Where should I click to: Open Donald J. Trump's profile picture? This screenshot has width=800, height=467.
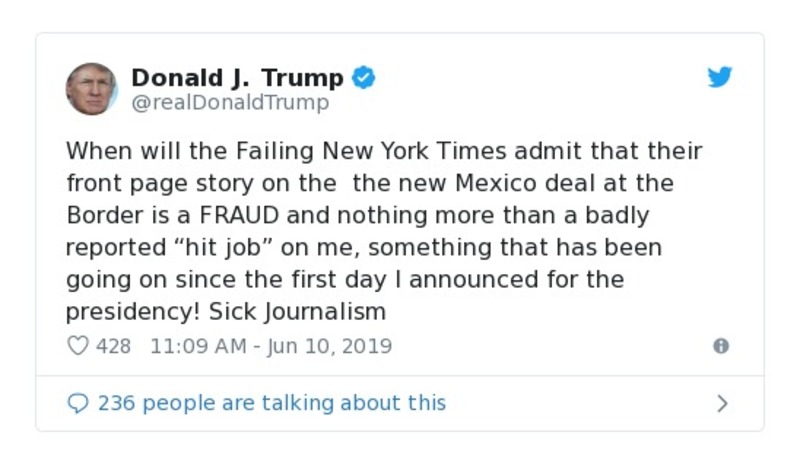[x=92, y=88]
